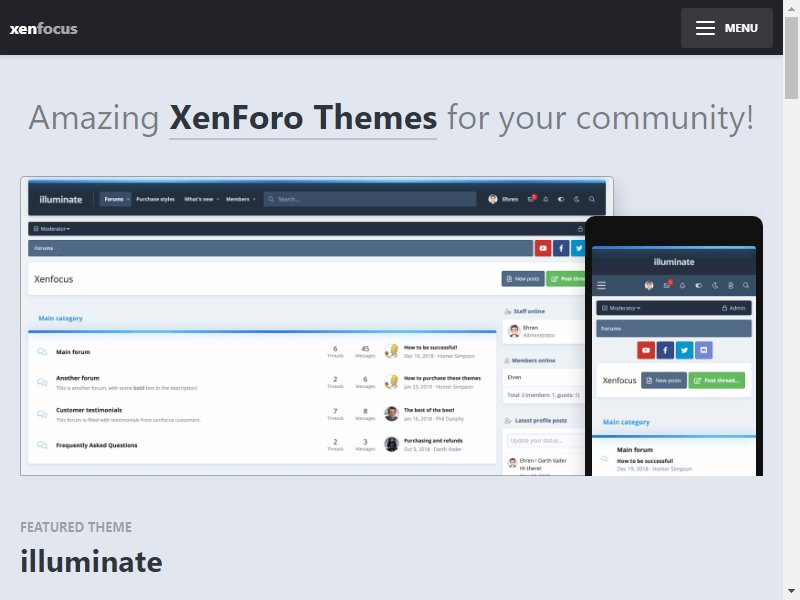Open 'The best of the best!' thread
The image size is (800, 600).
[x=429, y=410]
